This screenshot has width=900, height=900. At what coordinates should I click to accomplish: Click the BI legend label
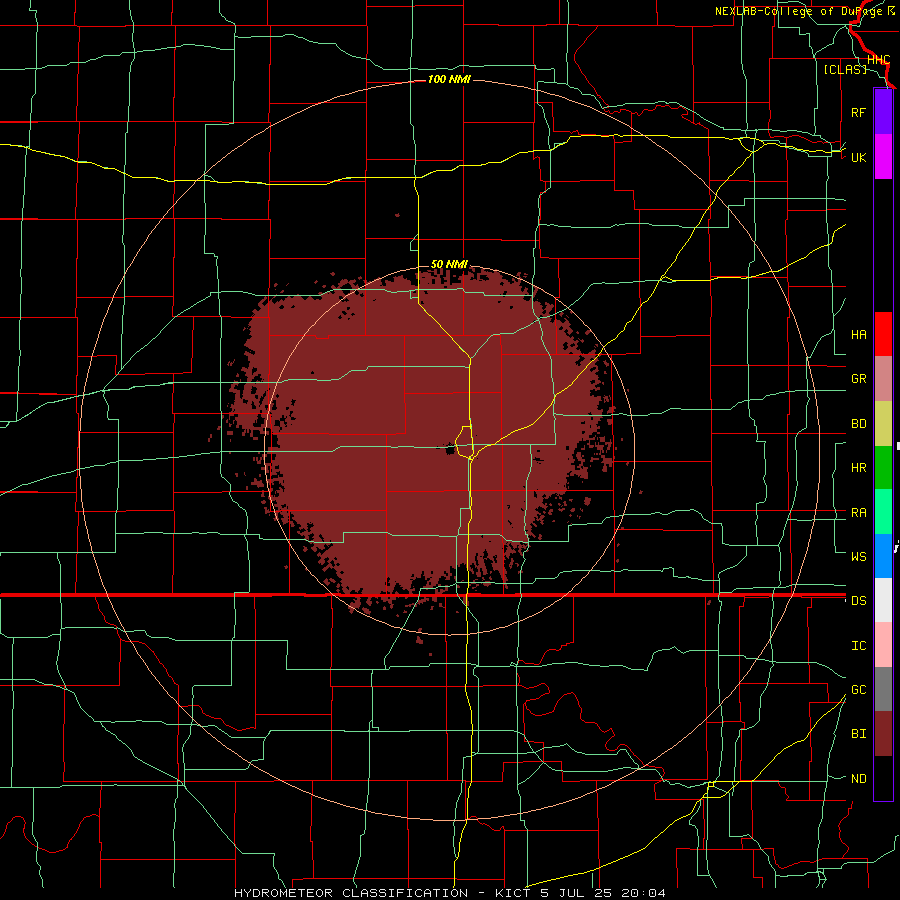(x=858, y=734)
